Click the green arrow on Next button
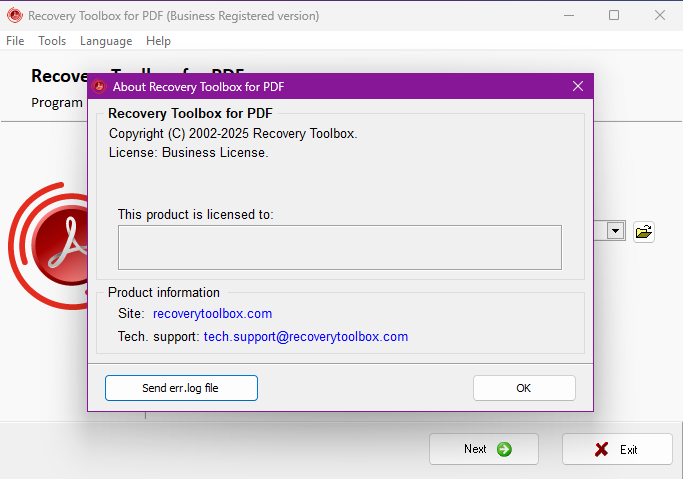Screen dimensions: 683x479 [x=504, y=449]
